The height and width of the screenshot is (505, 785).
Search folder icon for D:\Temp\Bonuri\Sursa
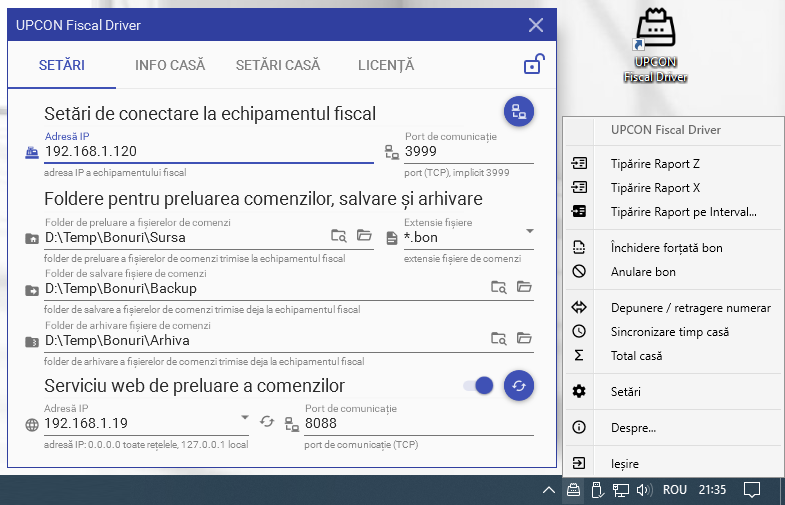click(x=339, y=235)
